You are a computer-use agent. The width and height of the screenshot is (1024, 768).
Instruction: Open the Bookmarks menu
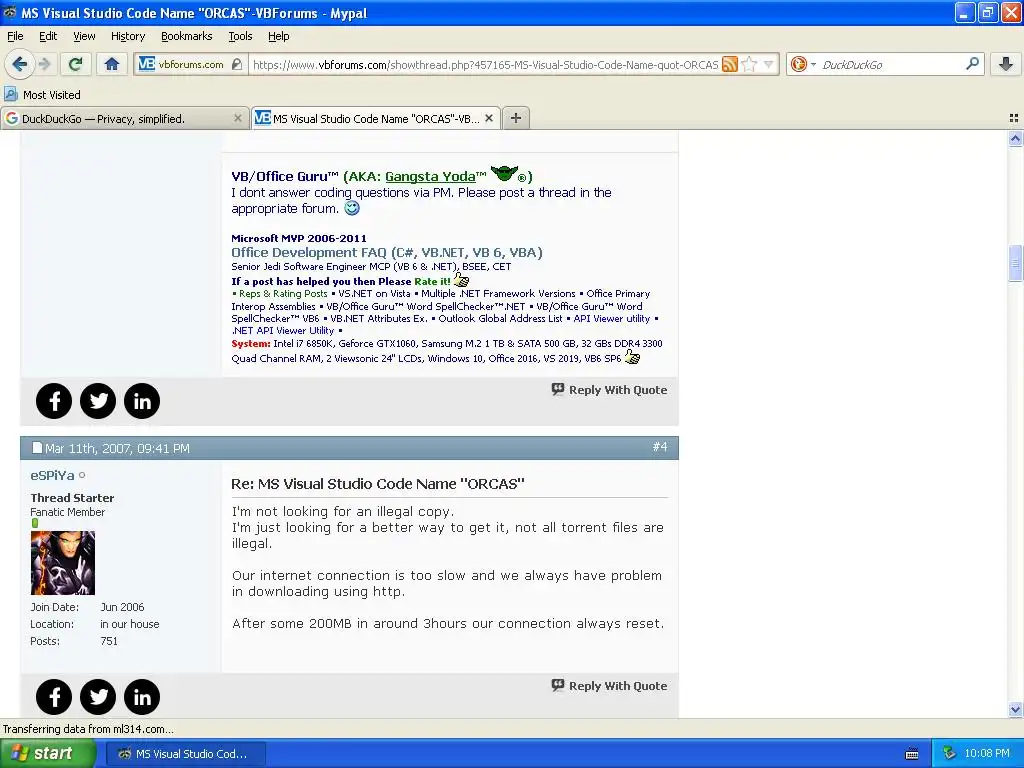(x=186, y=36)
